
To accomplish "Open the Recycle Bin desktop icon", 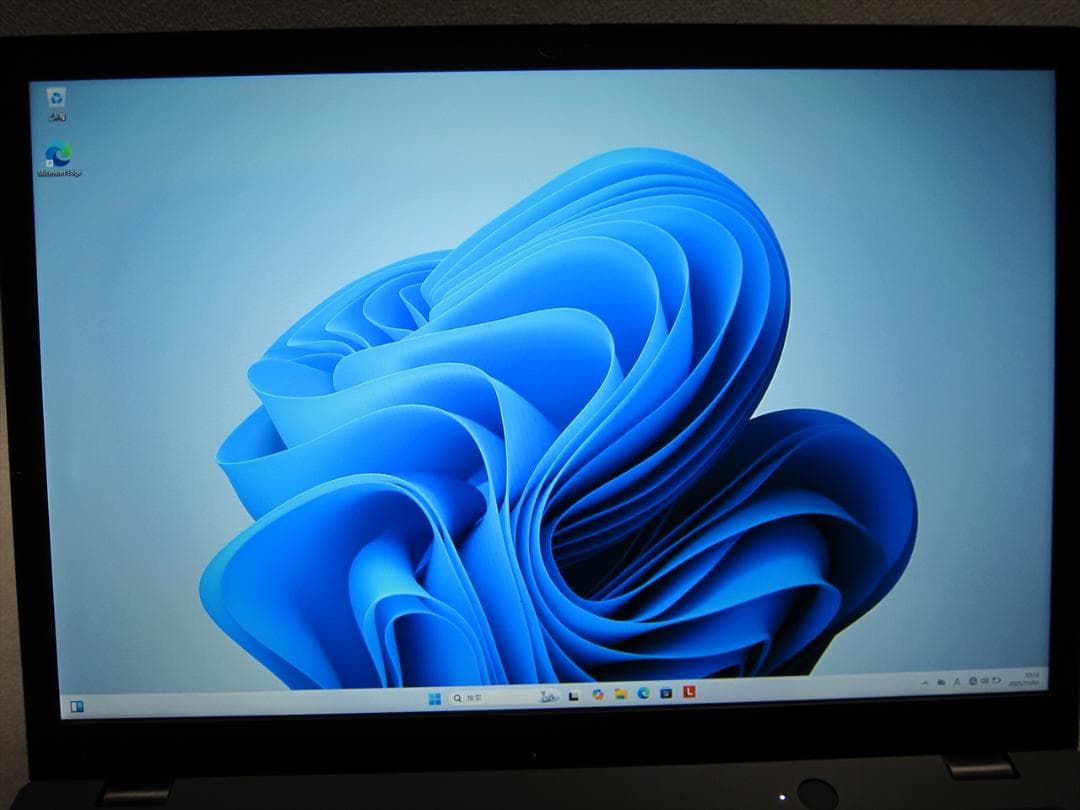I will click(57, 100).
